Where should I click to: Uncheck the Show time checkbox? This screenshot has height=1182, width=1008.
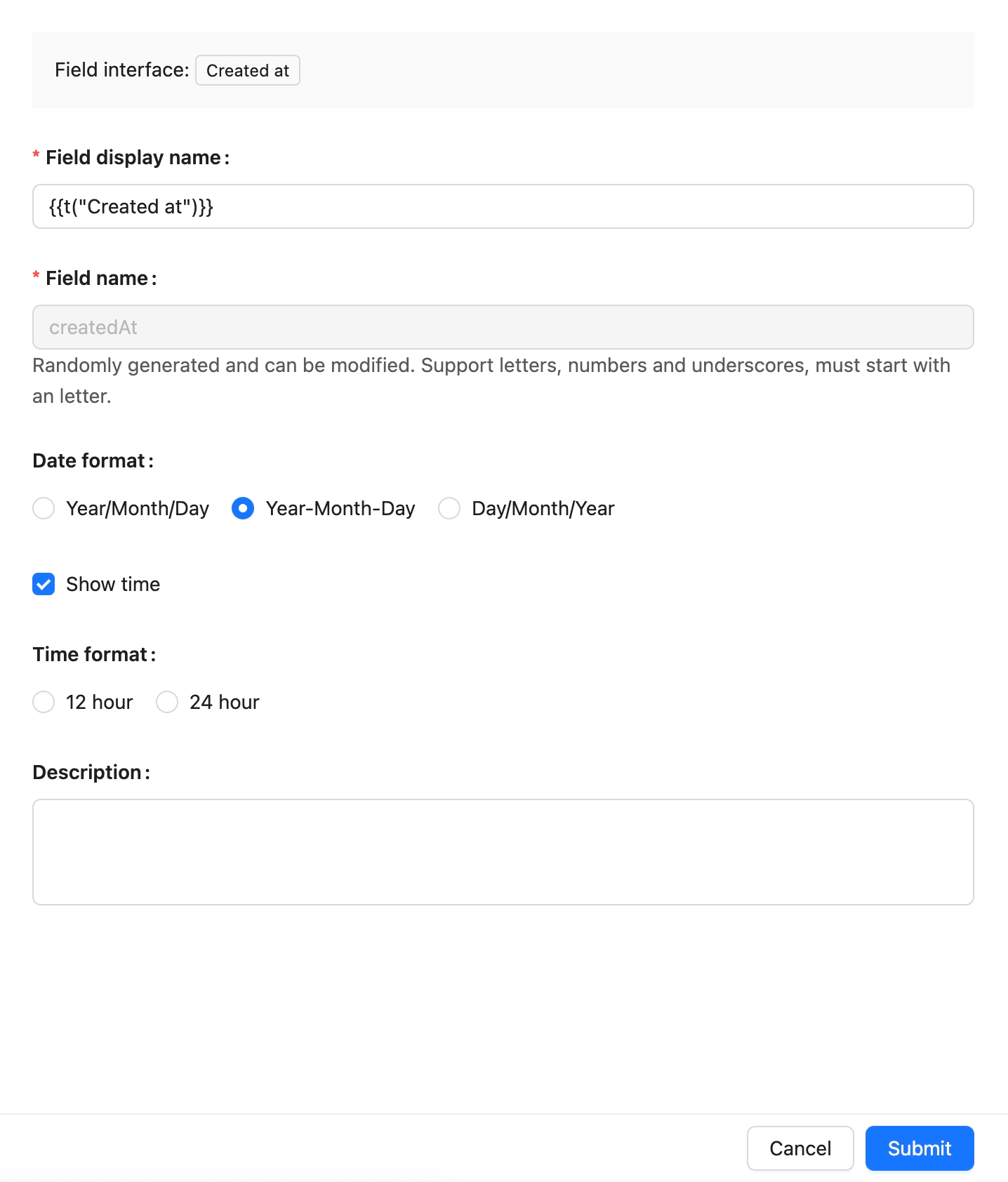coord(44,584)
